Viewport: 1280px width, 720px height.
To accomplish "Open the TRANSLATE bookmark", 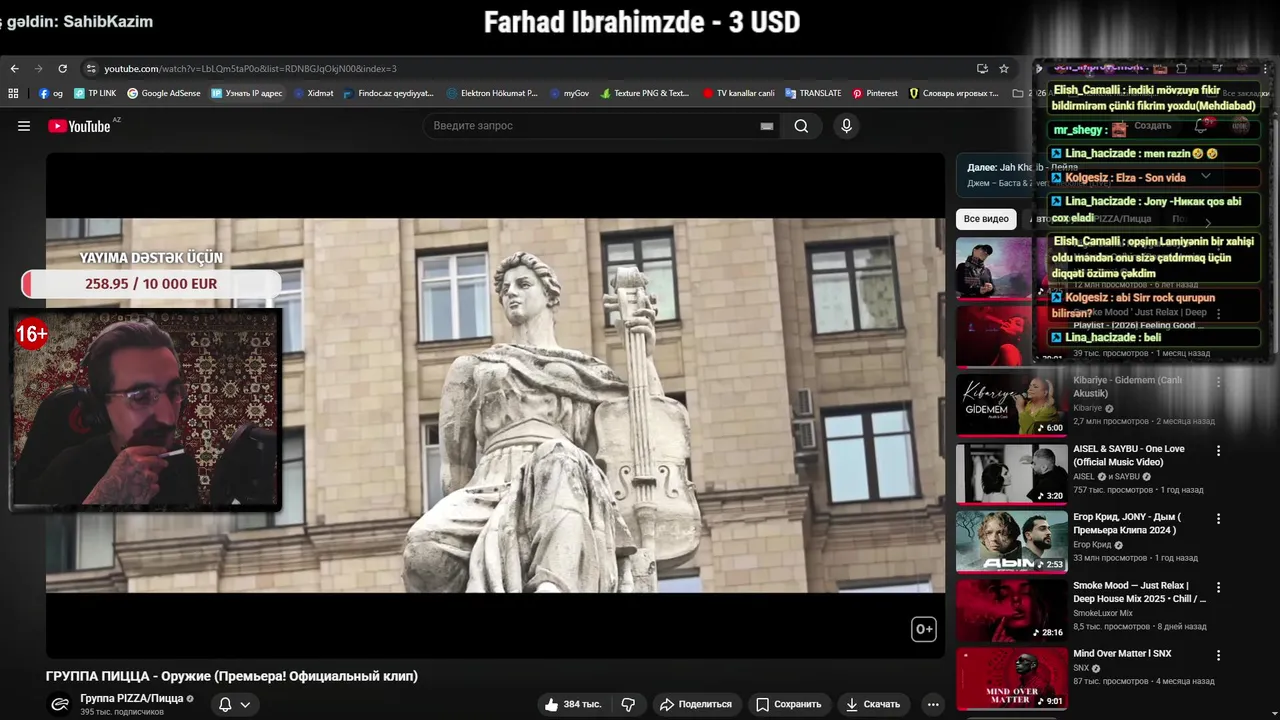I will (x=814, y=93).
